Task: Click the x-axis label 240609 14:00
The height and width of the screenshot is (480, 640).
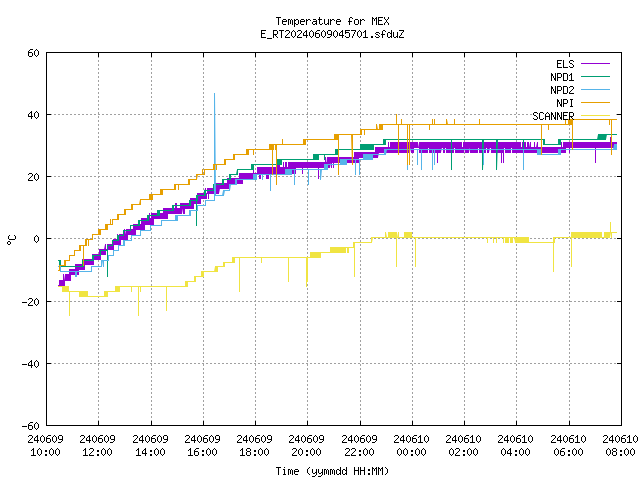Action: pos(150,446)
